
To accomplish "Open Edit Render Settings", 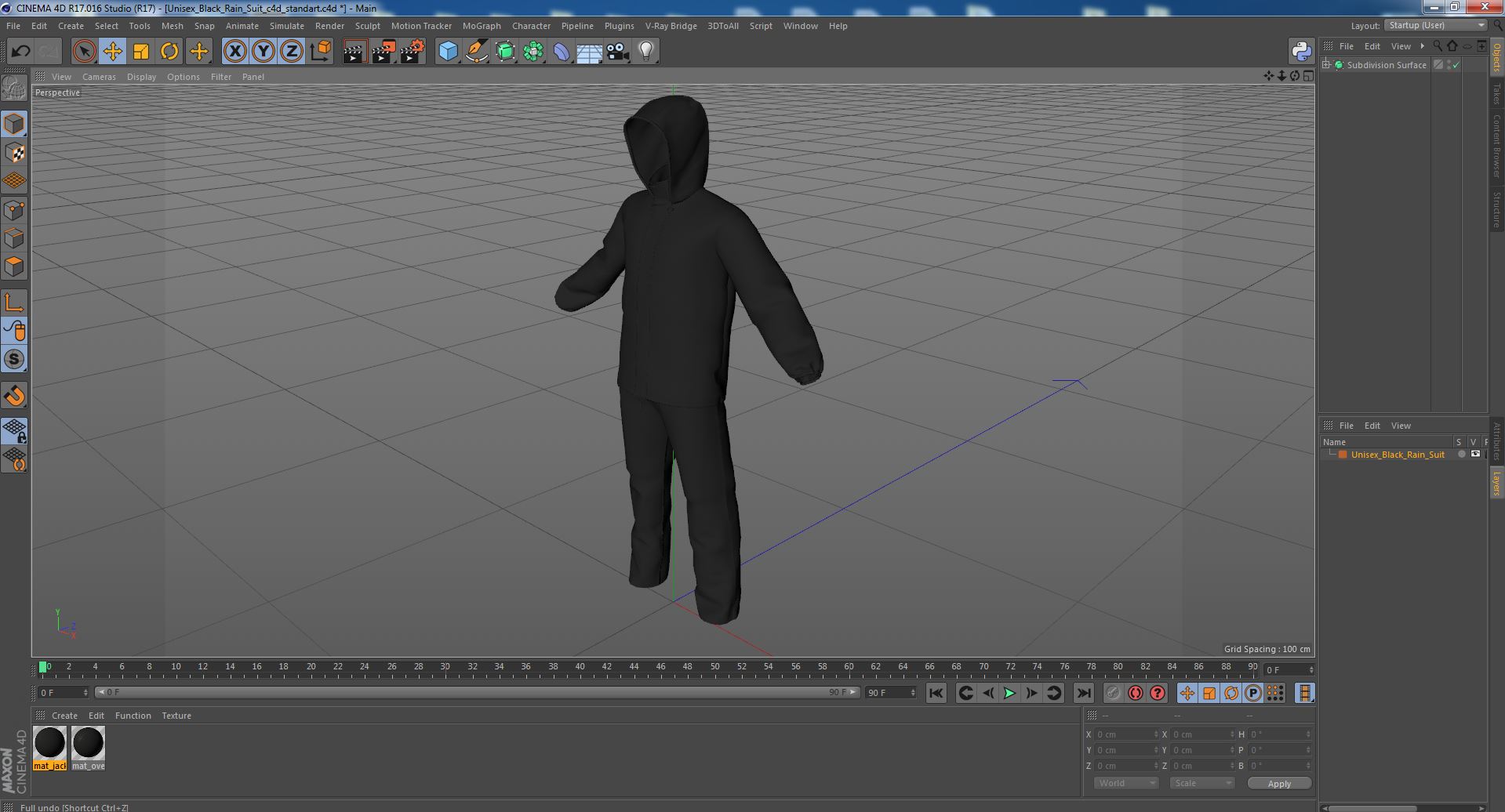I will click(413, 52).
